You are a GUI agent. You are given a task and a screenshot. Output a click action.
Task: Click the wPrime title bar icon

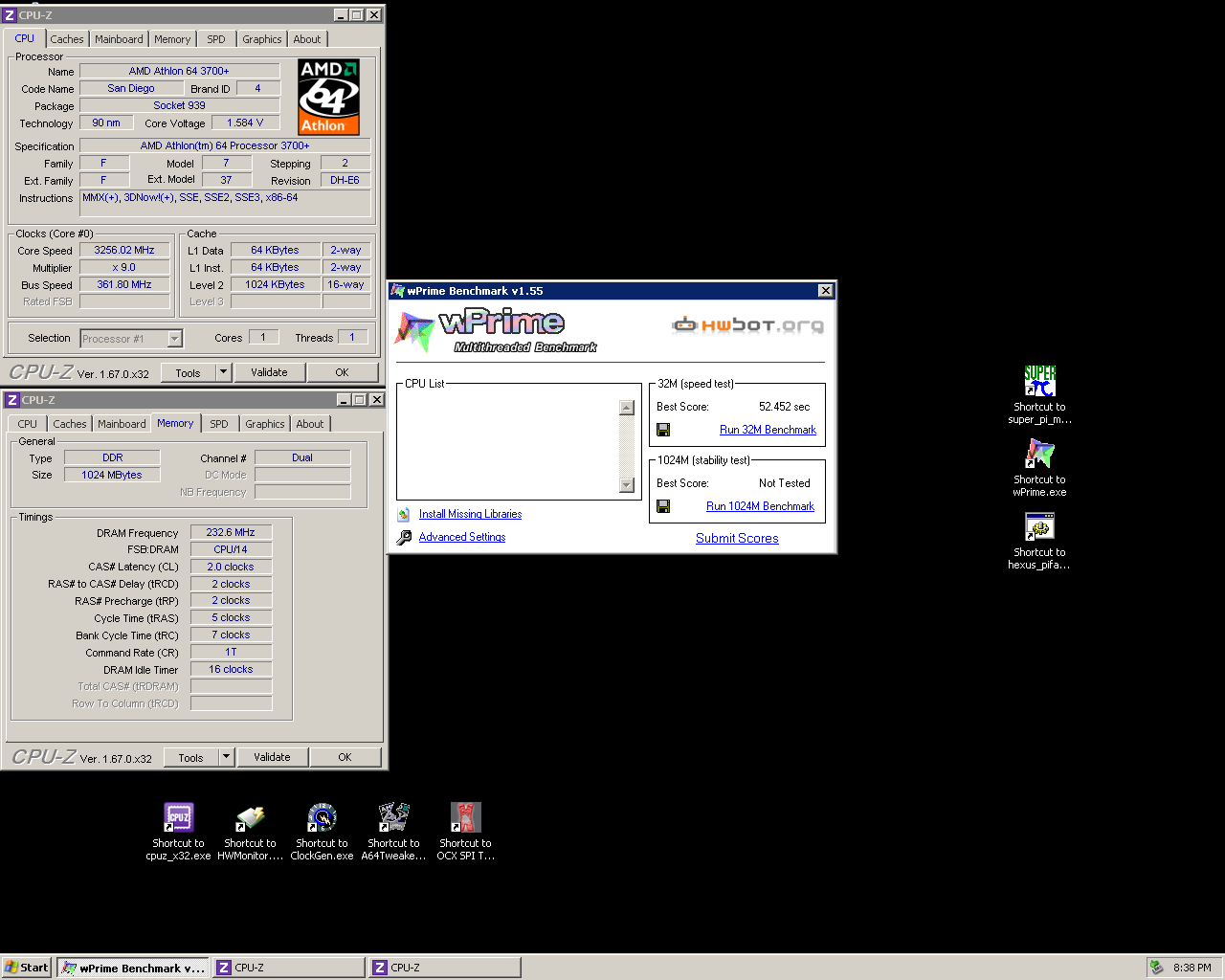[398, 291]
